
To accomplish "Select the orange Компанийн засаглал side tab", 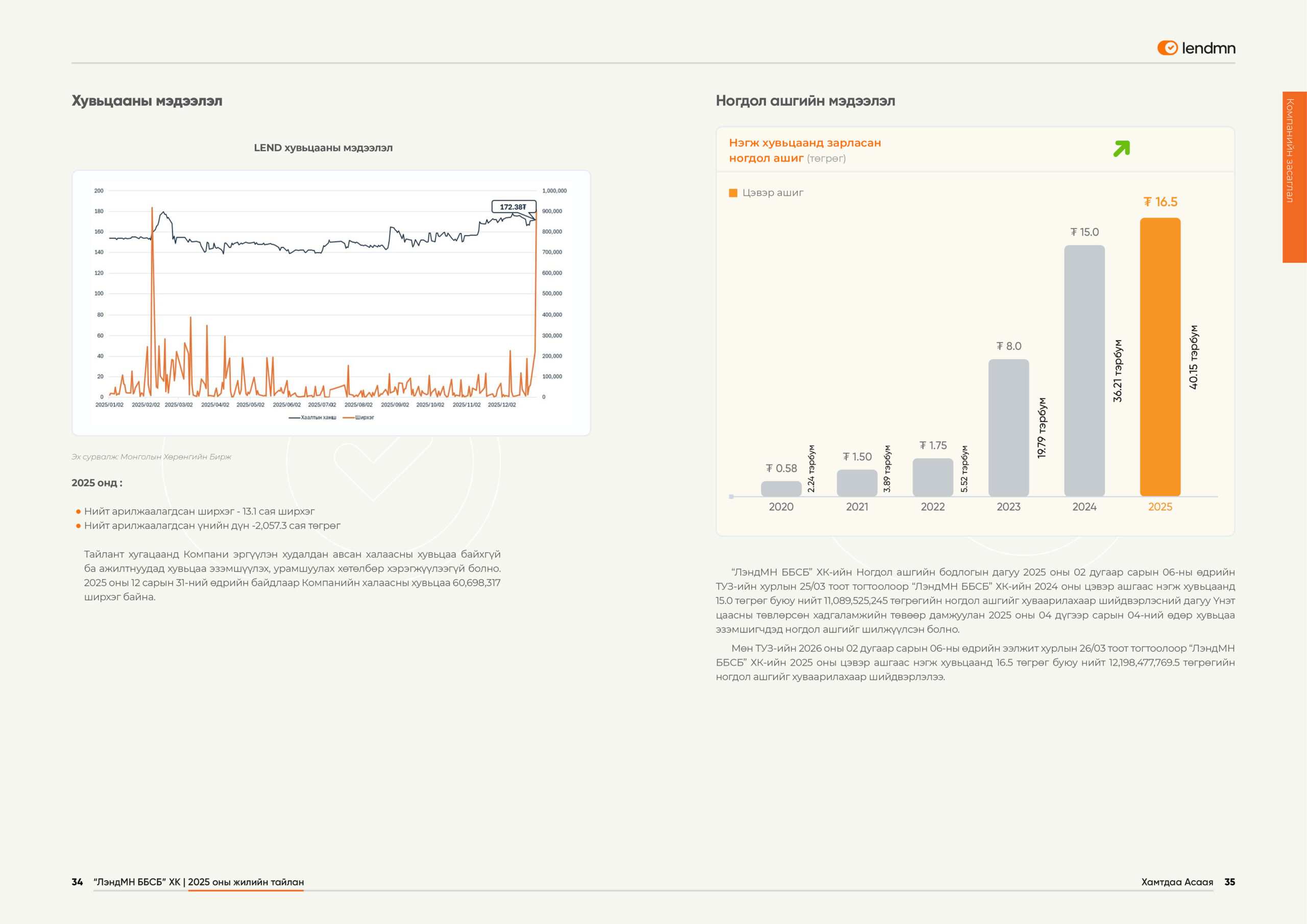I will (1294, 177).
